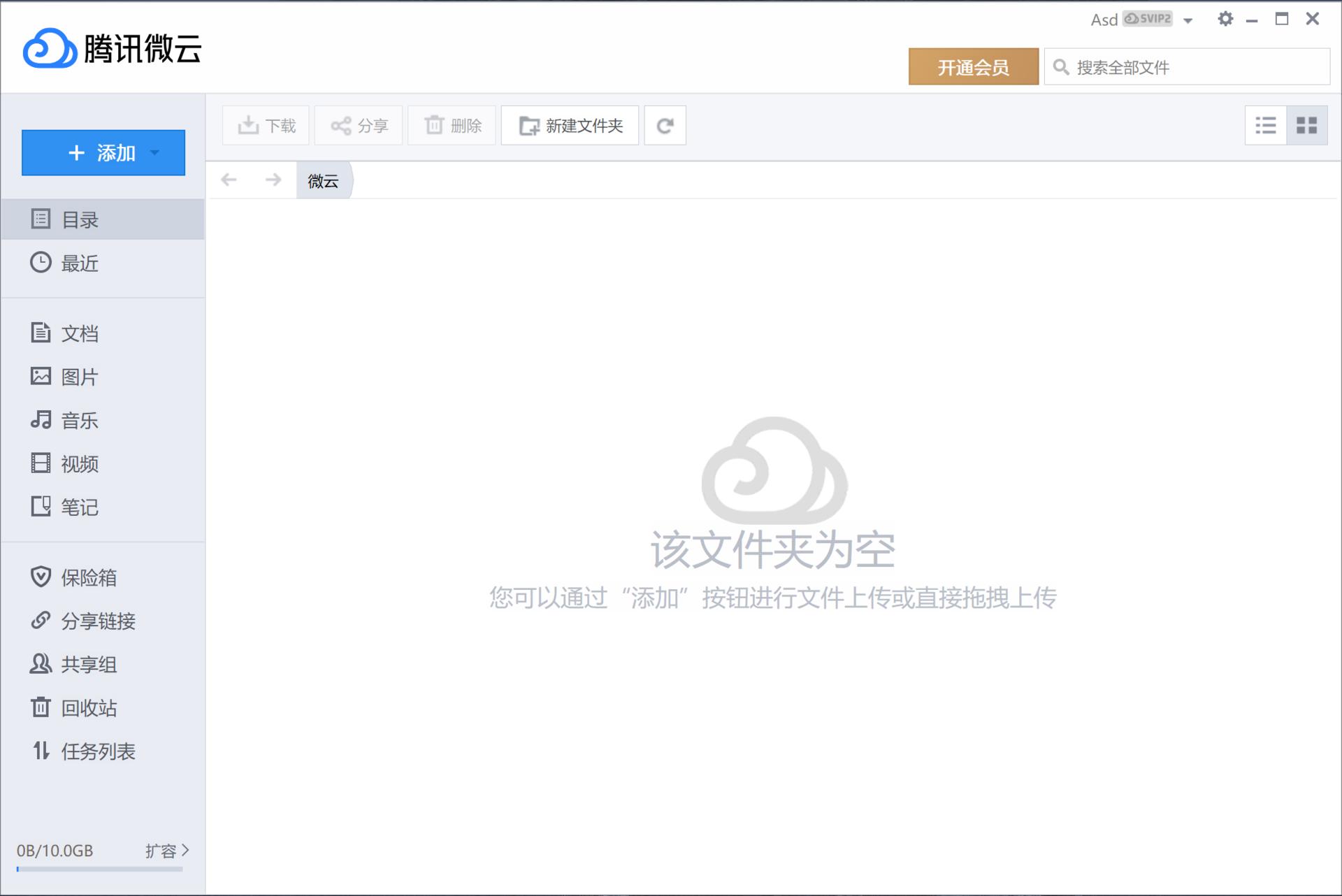Expand the 添加 button dropdown arrow
Image resolution: width=1342 pixels, height=896 pixels.
click(155, 152)
